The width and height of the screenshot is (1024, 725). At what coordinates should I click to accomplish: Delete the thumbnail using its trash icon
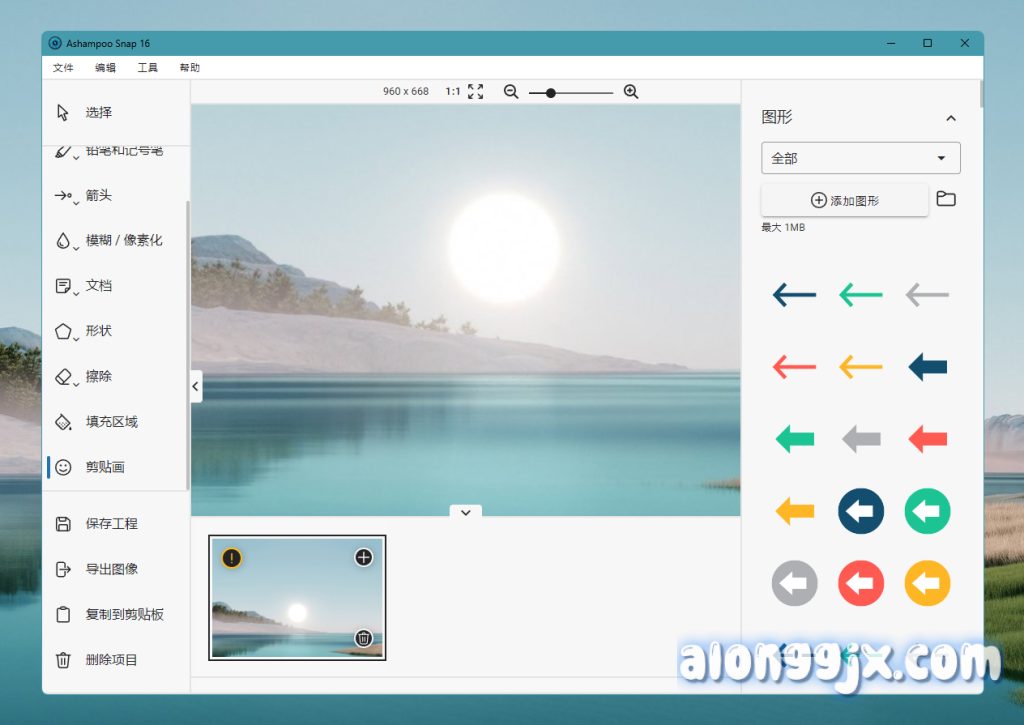click(x=364, y=638)
